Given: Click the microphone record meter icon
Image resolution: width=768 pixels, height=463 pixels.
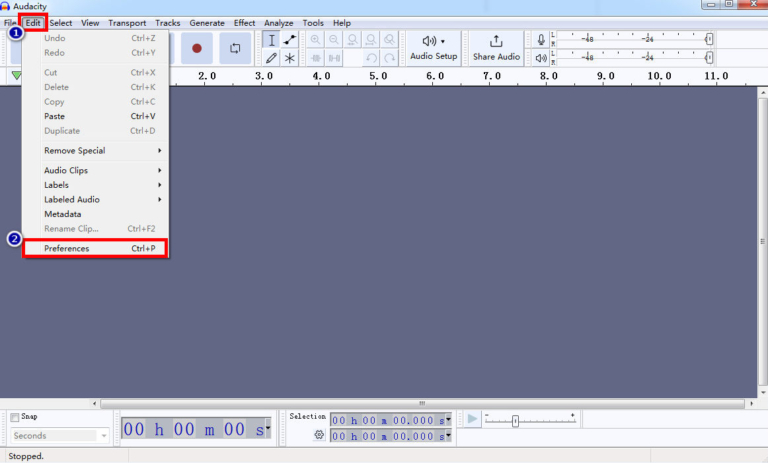Looking at the screenshot, I should [542, 40].
